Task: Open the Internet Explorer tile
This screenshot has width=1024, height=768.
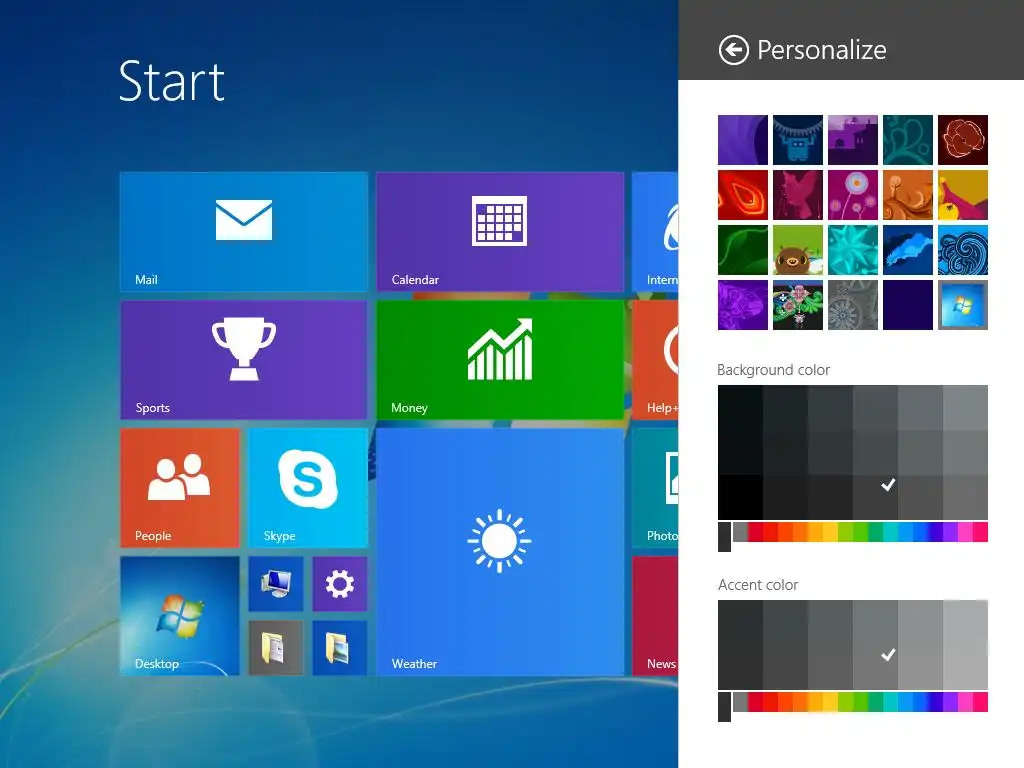Action: 655,231
